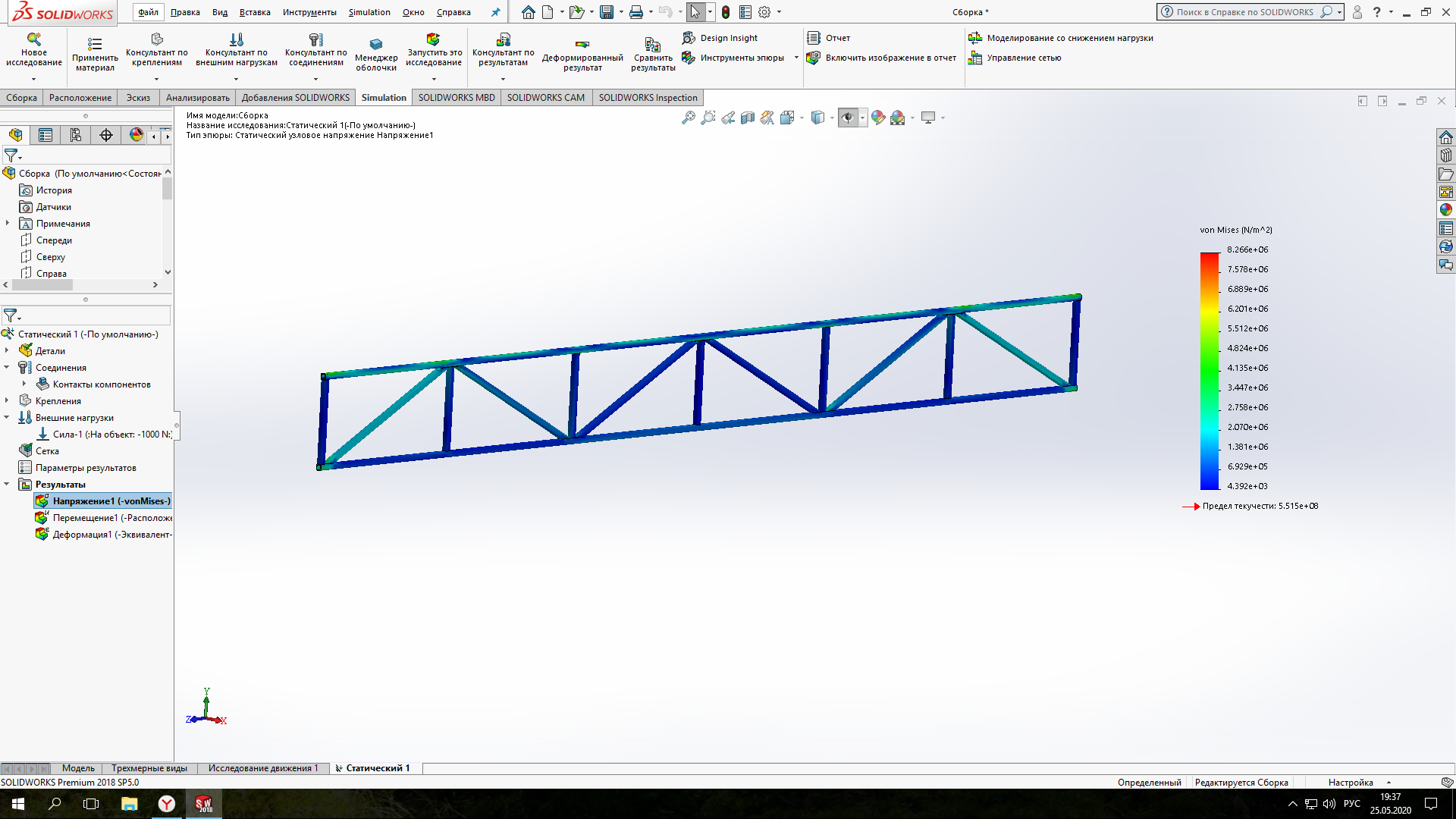The height and width of the screenshot is (819, 1456).
Task: Open the Shell Manager (Менеджер оболочки)
Action: pyautogui.click(x=376, y=55)
